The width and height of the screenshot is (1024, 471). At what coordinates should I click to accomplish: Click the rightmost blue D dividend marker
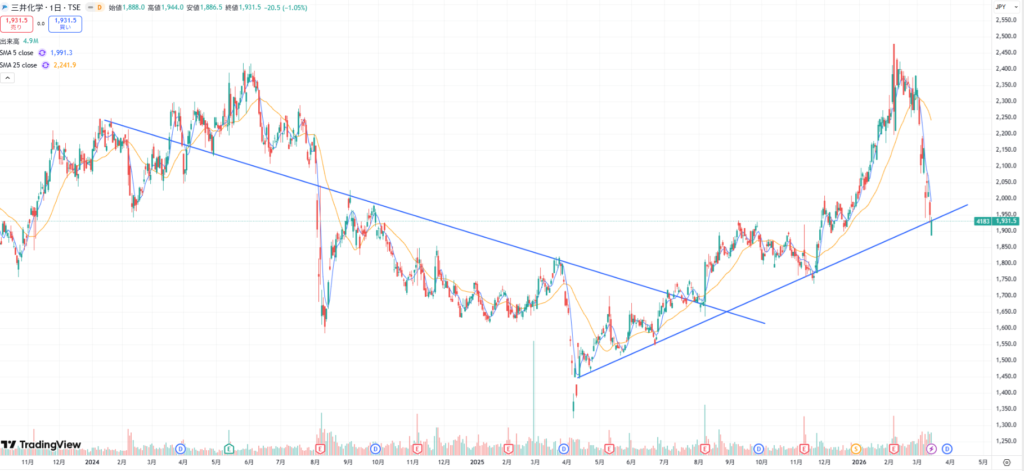(x=946, y=448)
